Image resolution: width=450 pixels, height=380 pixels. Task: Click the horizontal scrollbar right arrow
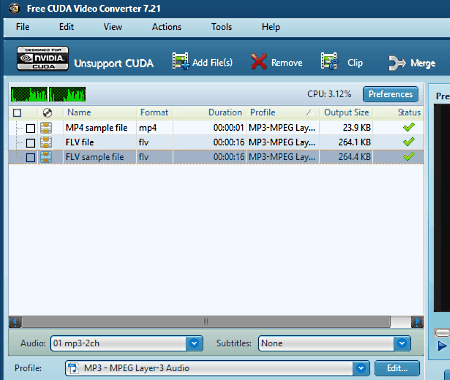pos(417,322)
